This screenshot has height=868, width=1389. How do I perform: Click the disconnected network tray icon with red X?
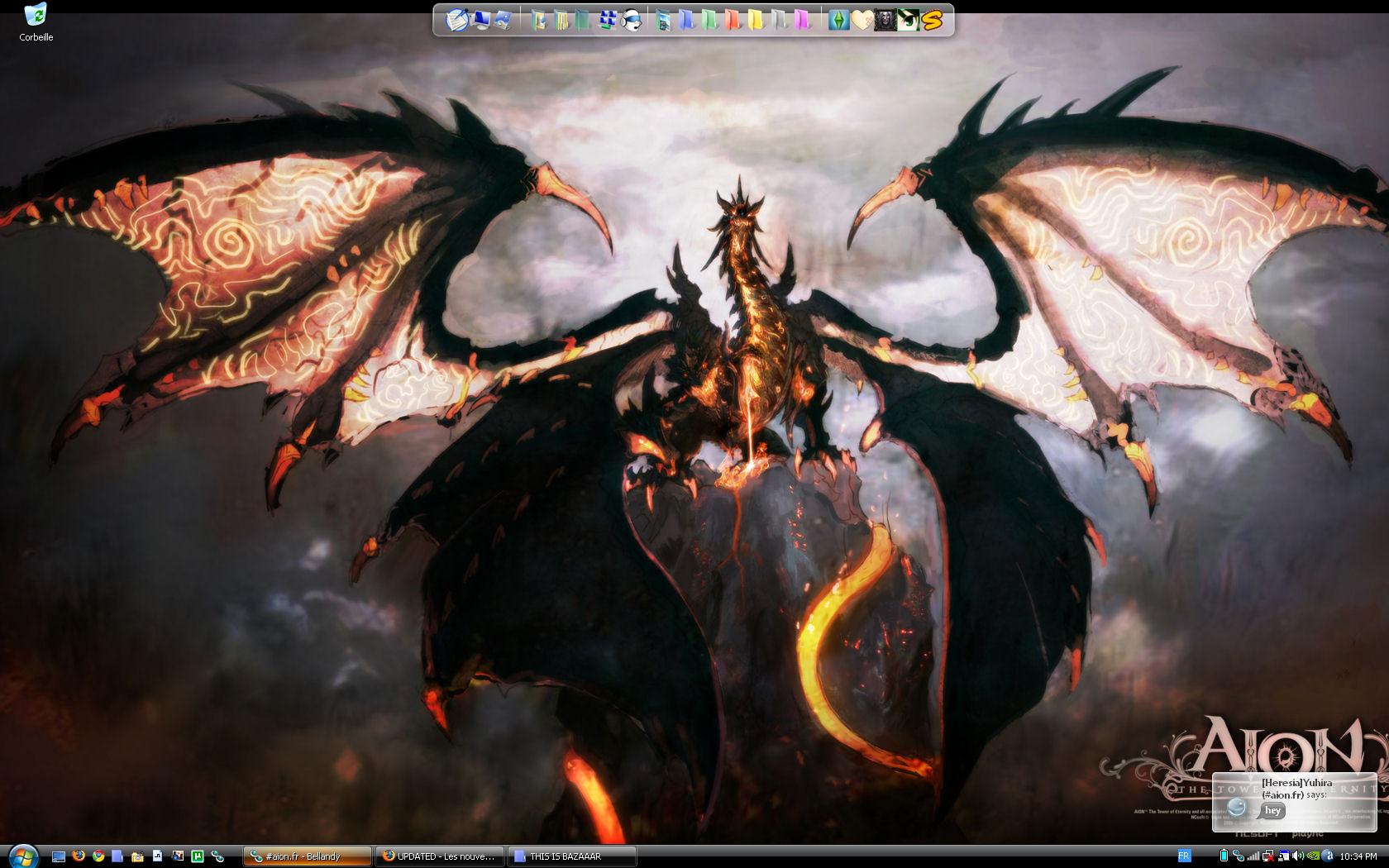[1267, 856]
